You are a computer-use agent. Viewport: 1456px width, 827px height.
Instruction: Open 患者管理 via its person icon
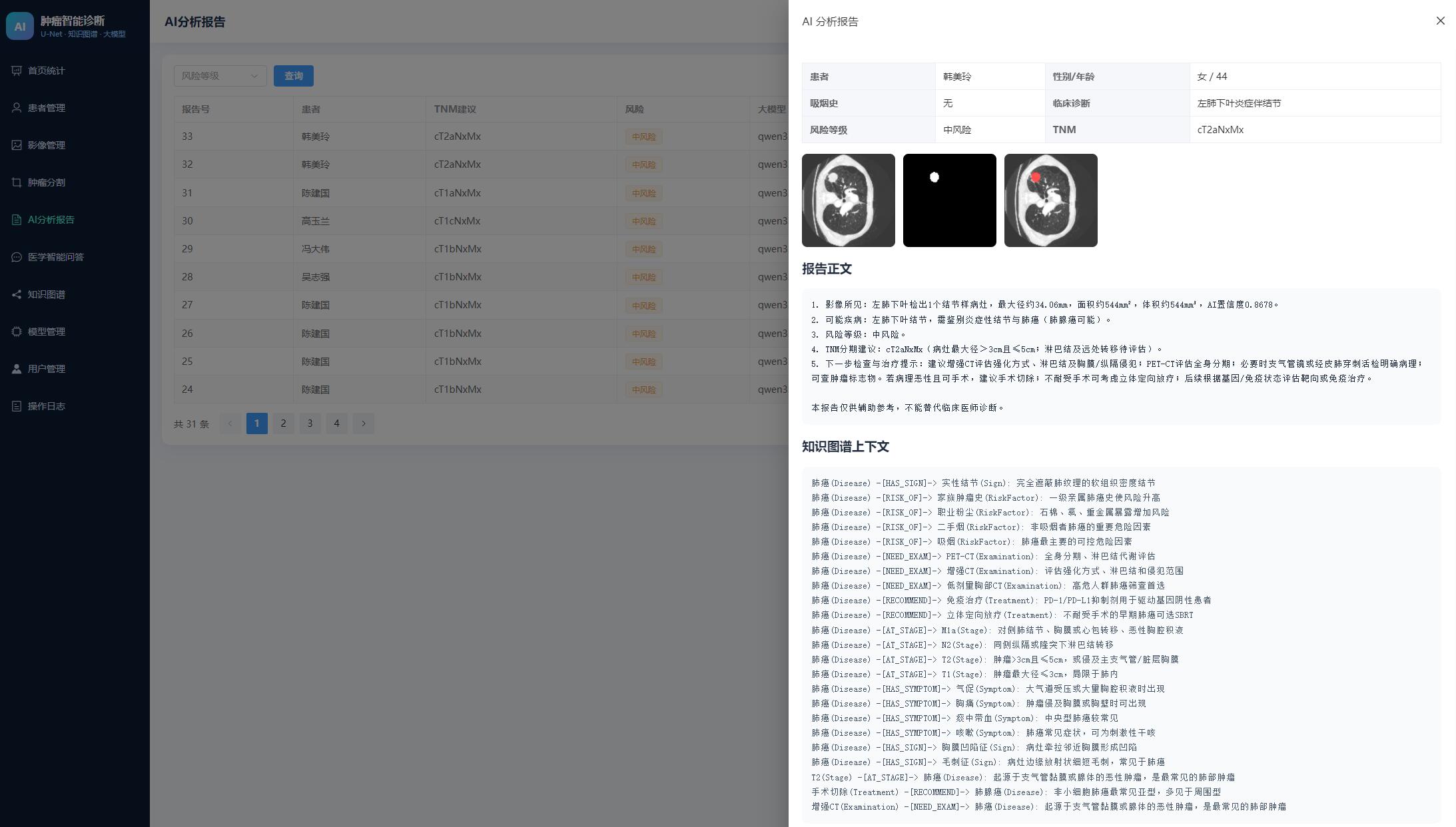point(17,108)
